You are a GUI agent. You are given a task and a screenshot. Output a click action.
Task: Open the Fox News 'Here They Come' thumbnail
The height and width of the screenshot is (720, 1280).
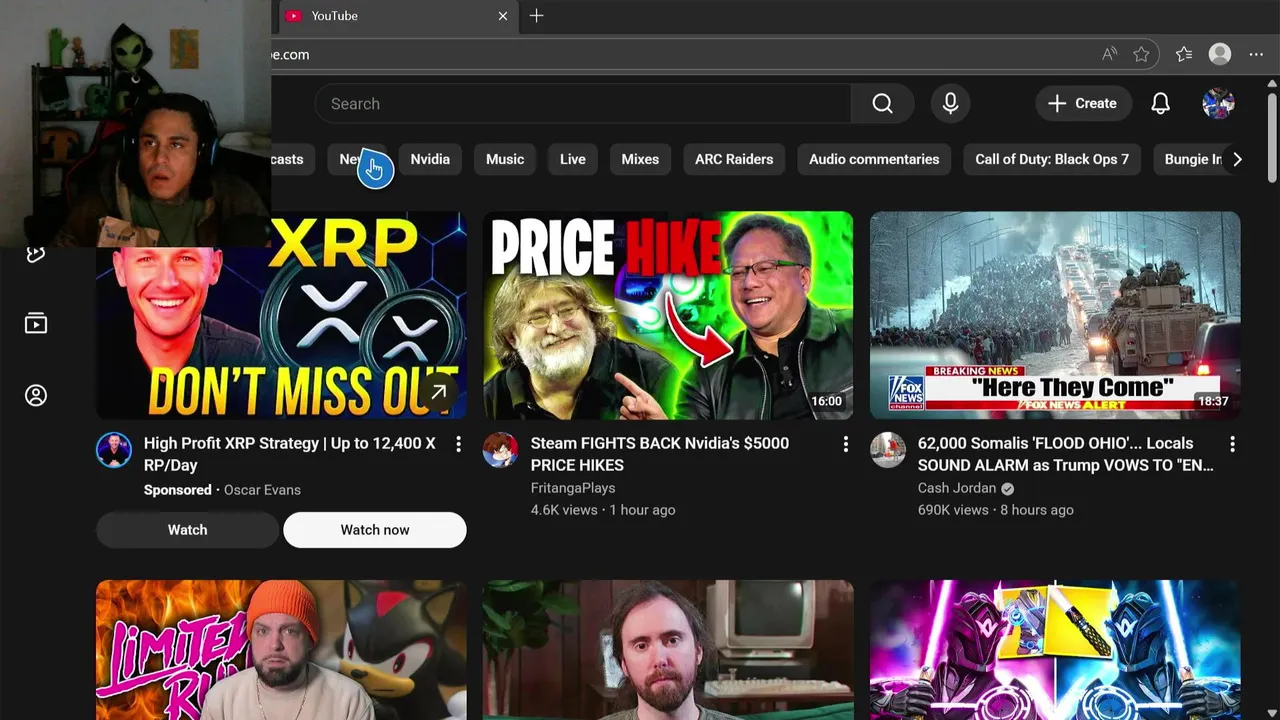pos(1055,315)
